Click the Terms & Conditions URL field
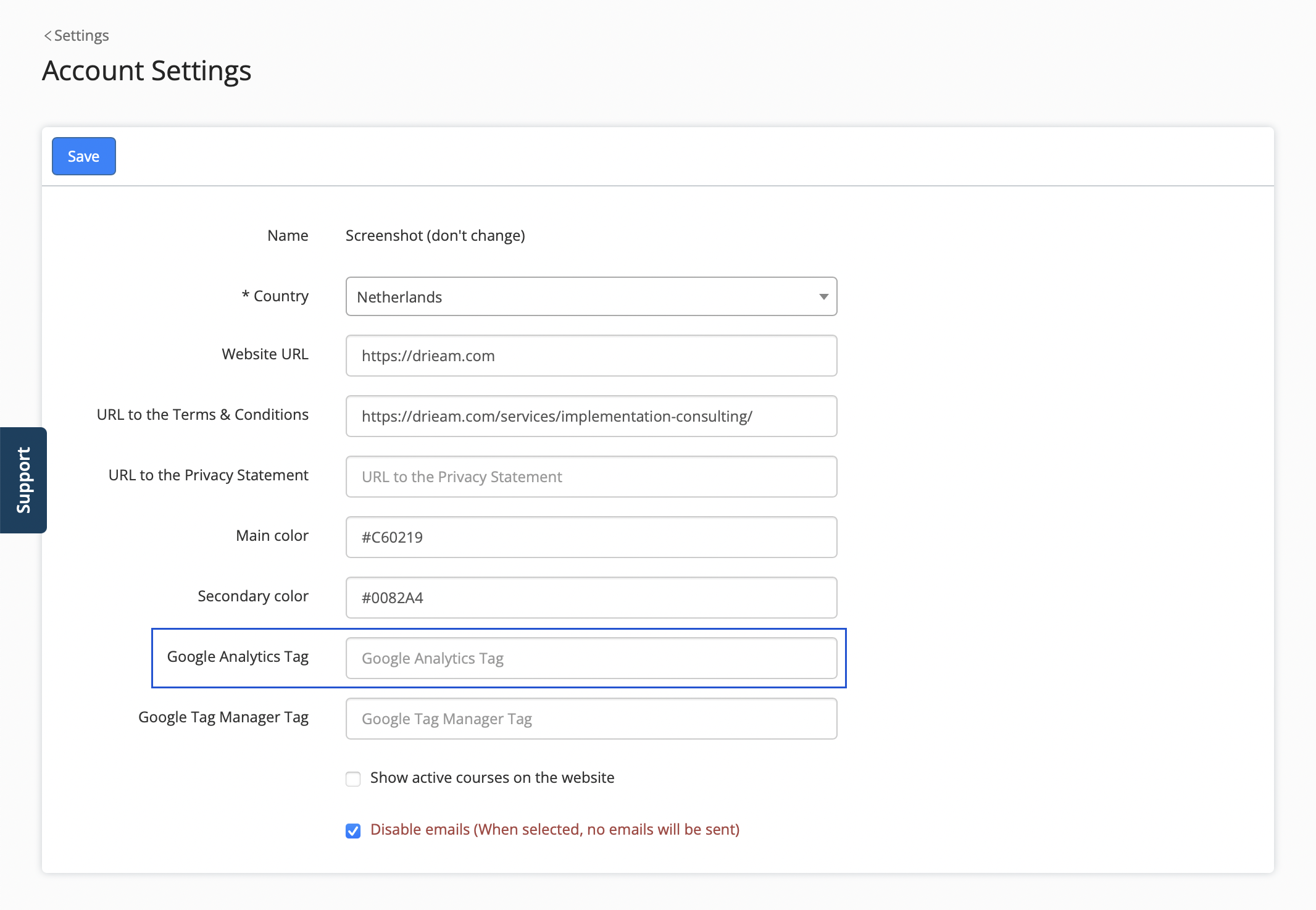 pos(591,416)
